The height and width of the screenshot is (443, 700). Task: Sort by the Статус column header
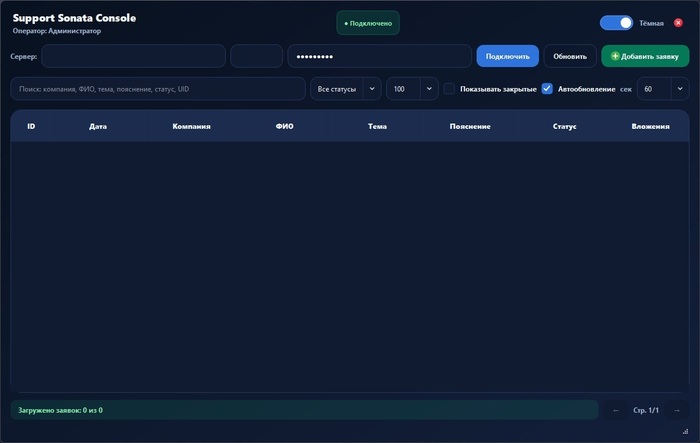(x=564, y=126)
